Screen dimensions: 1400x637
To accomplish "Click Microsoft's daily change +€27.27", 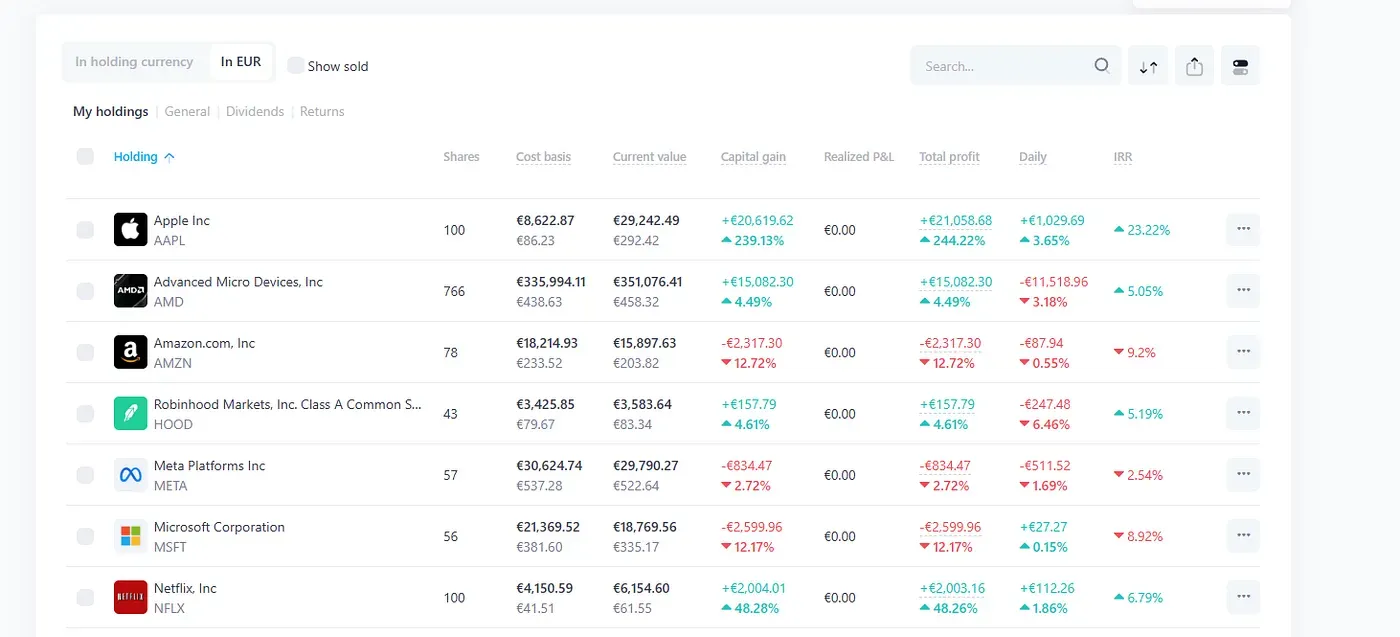I will (x=1043, y=527).
